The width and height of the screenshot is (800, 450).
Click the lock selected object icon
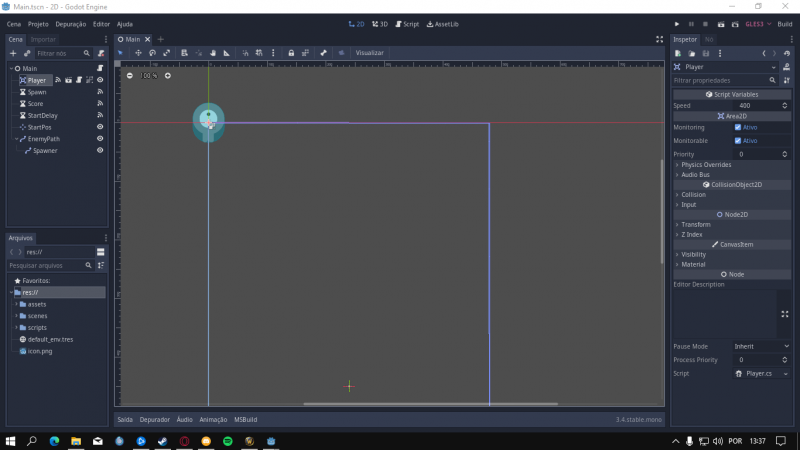[291, 53]
